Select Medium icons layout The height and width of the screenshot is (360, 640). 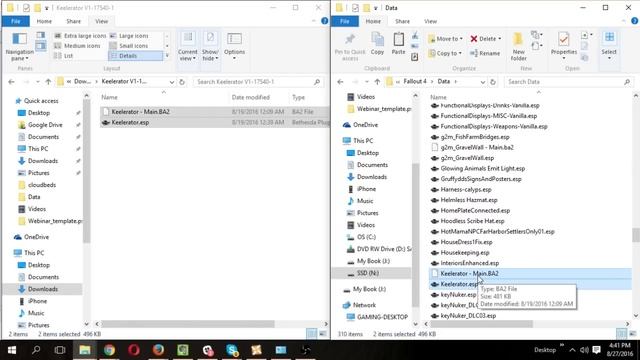pos(78,46)
